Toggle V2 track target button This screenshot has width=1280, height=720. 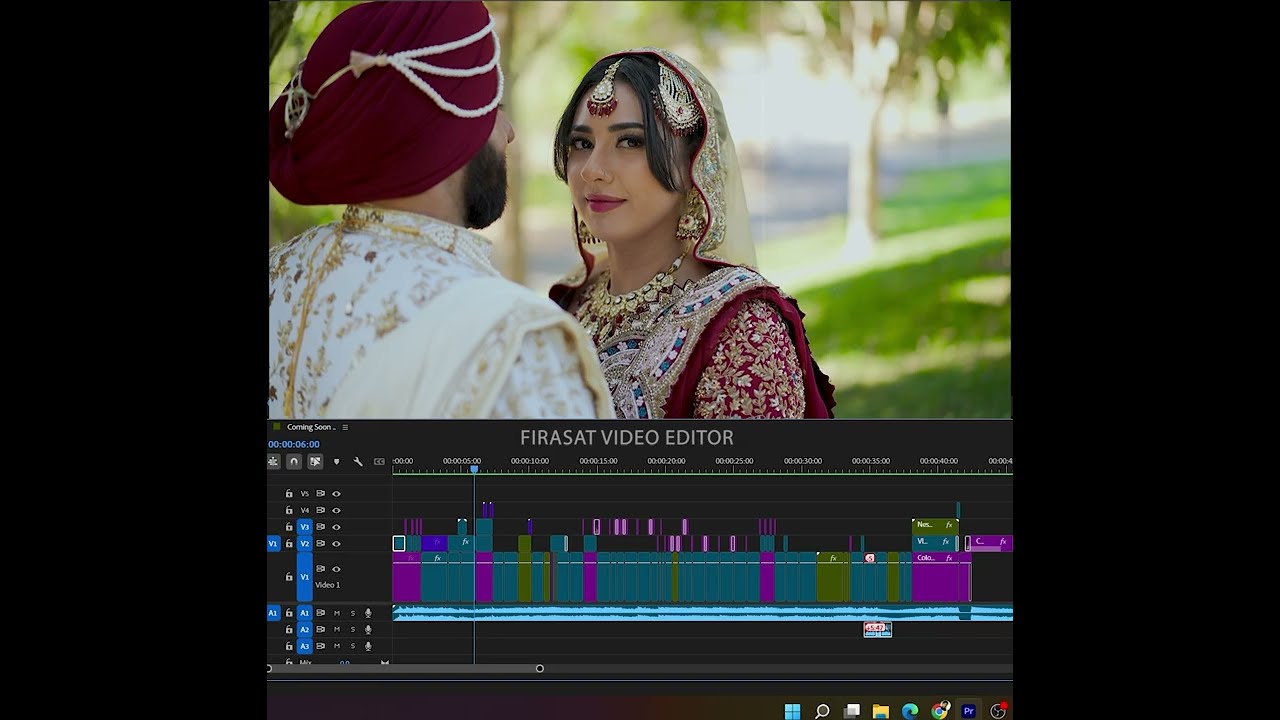305,544
